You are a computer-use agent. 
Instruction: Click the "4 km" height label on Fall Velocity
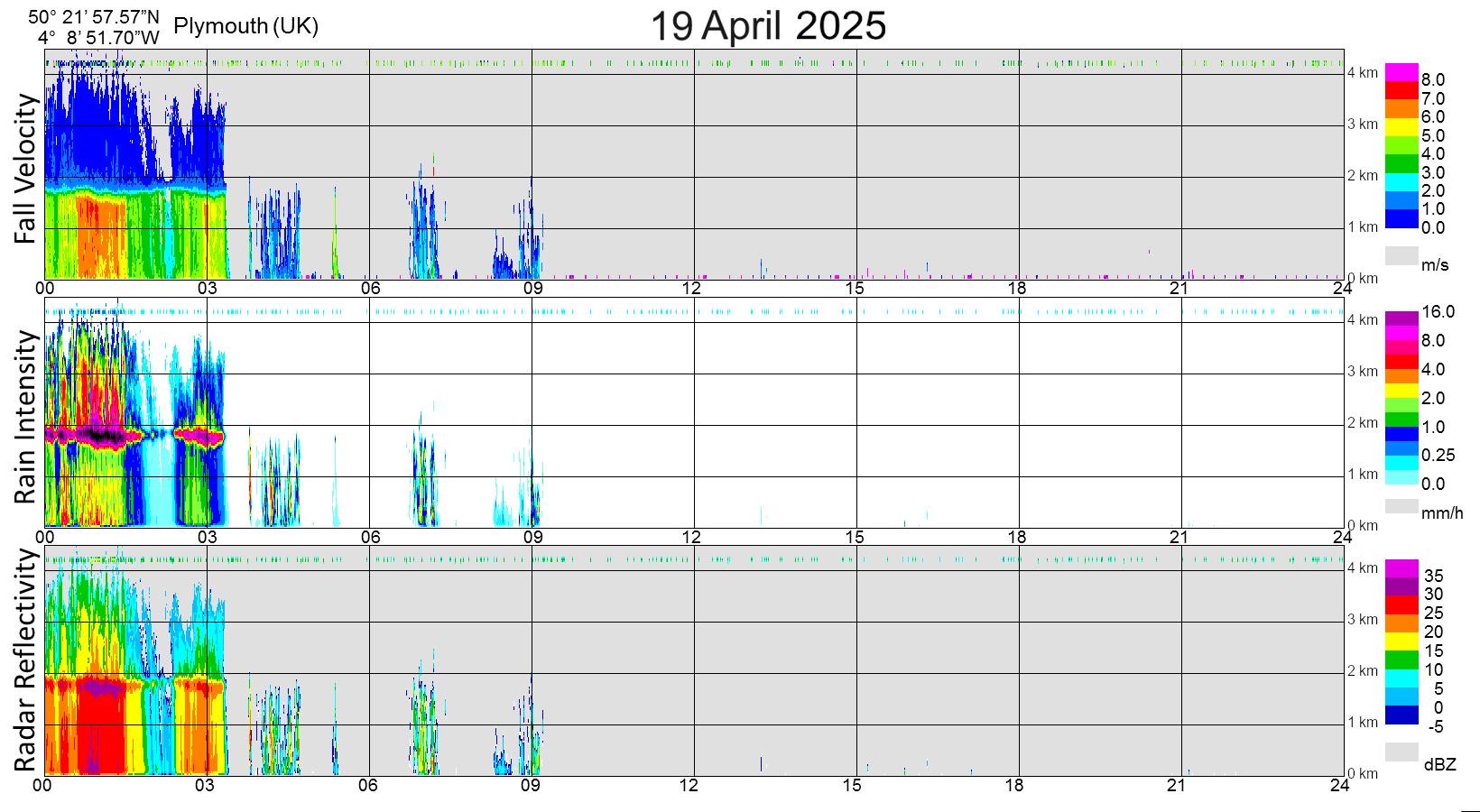click(x=1363, y=72)
